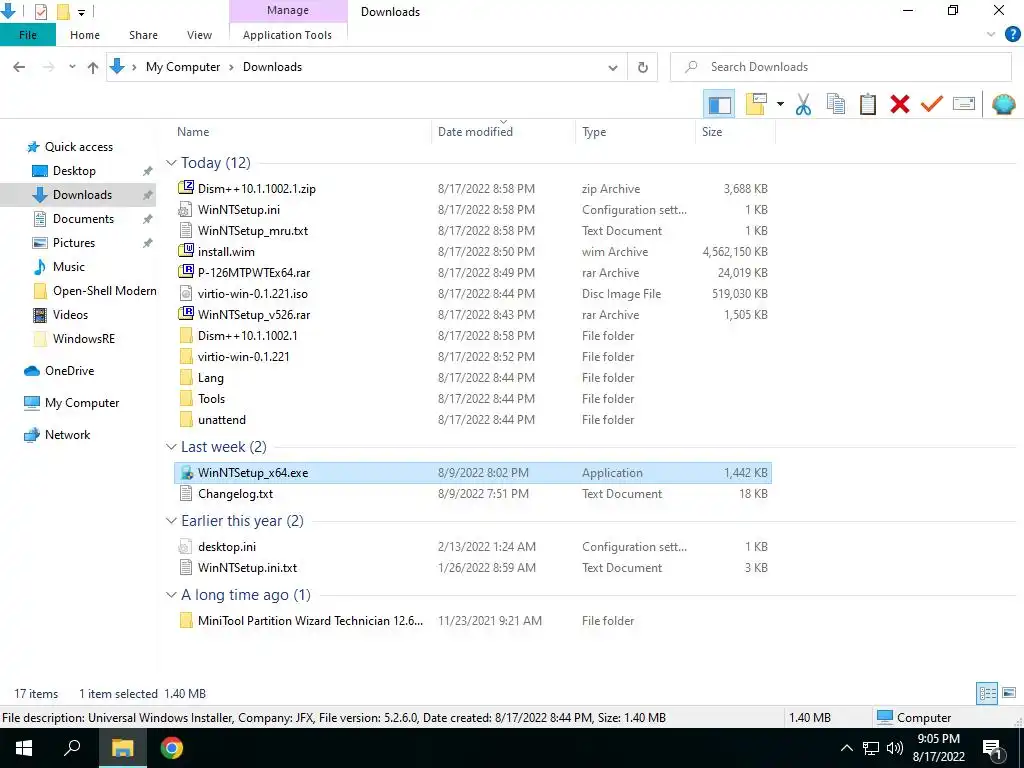Click in the Search Downloads field
The image size is (1024, 768).
(840, 67)
